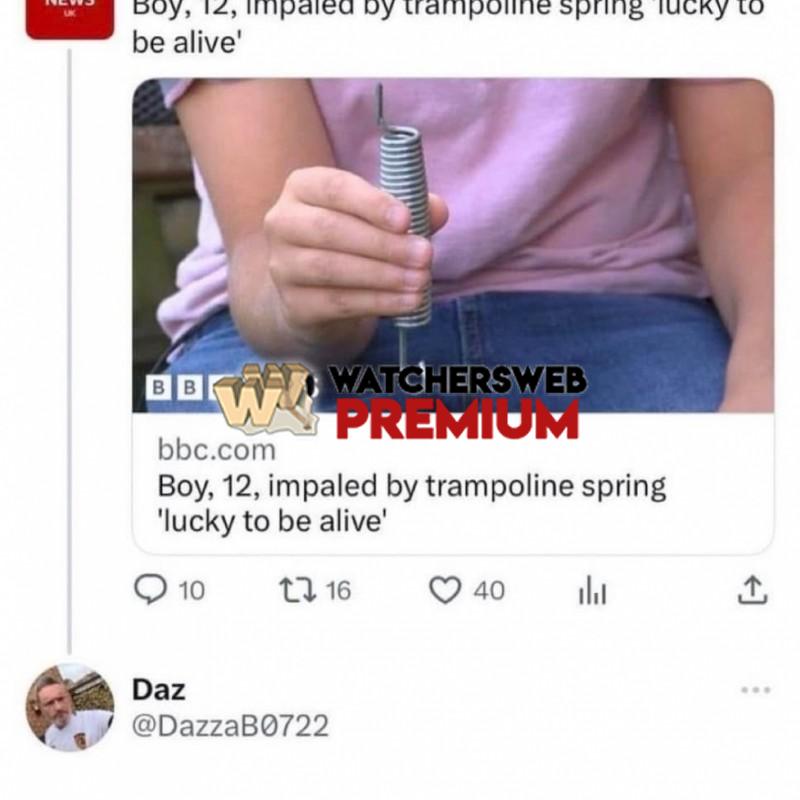Open the three-dot more menu on Daz's reply

(756, 690)
